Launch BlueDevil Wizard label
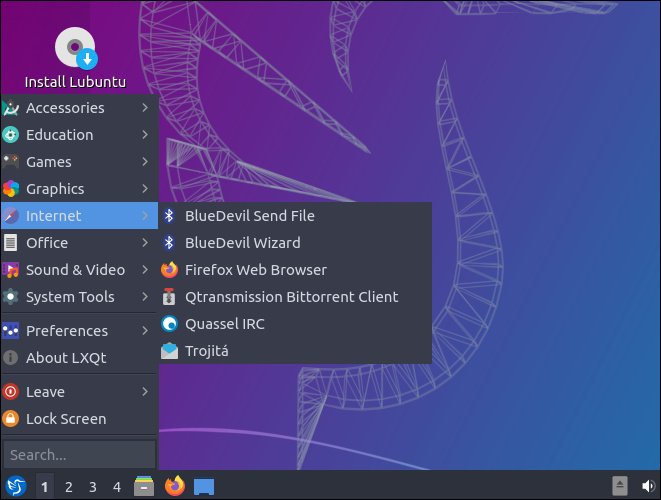 [x=243, y=243]
